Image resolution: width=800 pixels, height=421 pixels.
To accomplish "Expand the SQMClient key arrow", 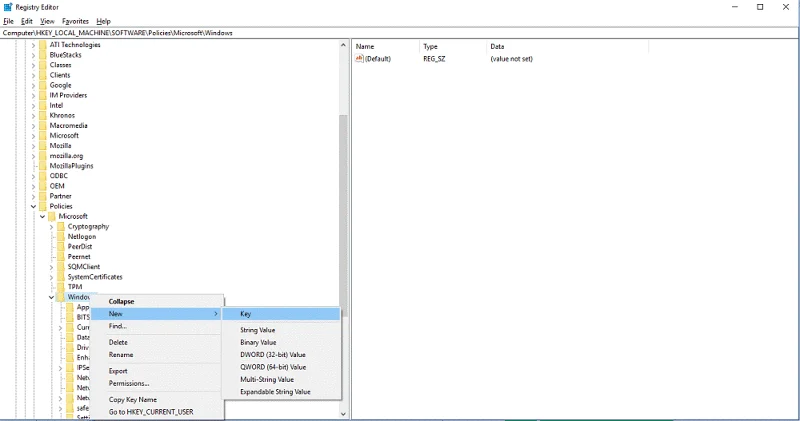I will [x=52, y=267].
